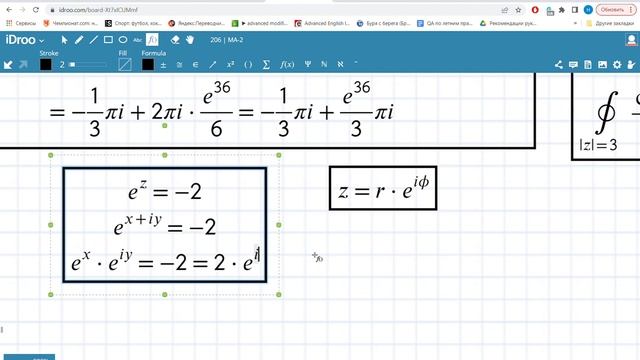Open the f(x) functions formula group
Viewport: 640px width, 360px height.
[x=287, y=64]
